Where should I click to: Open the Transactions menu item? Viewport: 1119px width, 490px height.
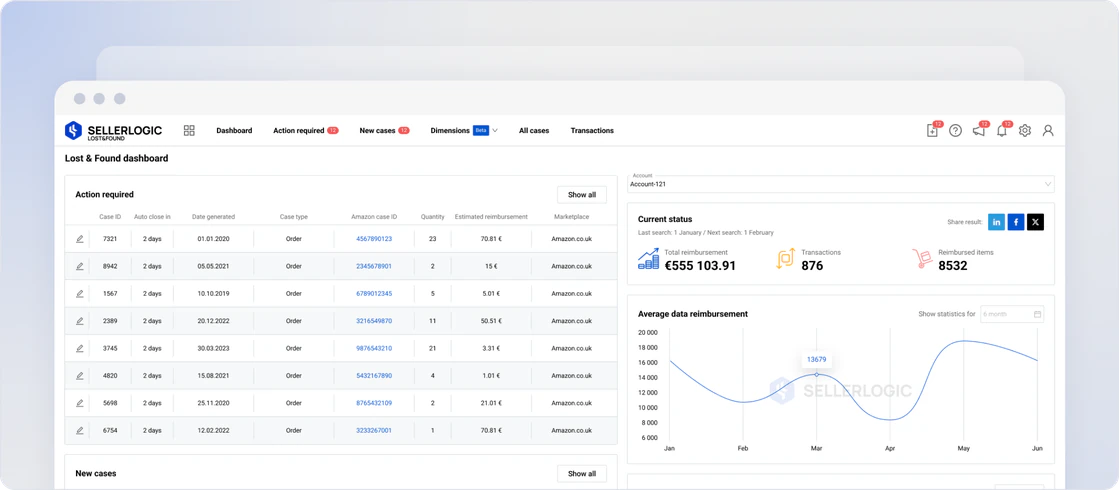592,131
